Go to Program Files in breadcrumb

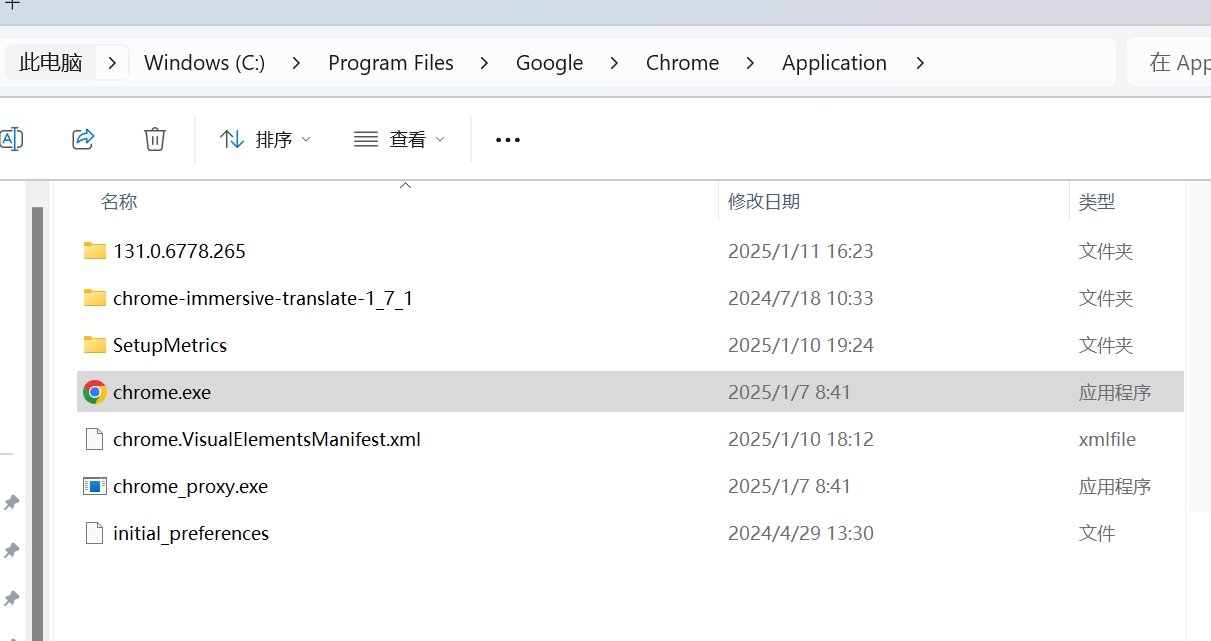pyautogui.click(x=390, y=63)
